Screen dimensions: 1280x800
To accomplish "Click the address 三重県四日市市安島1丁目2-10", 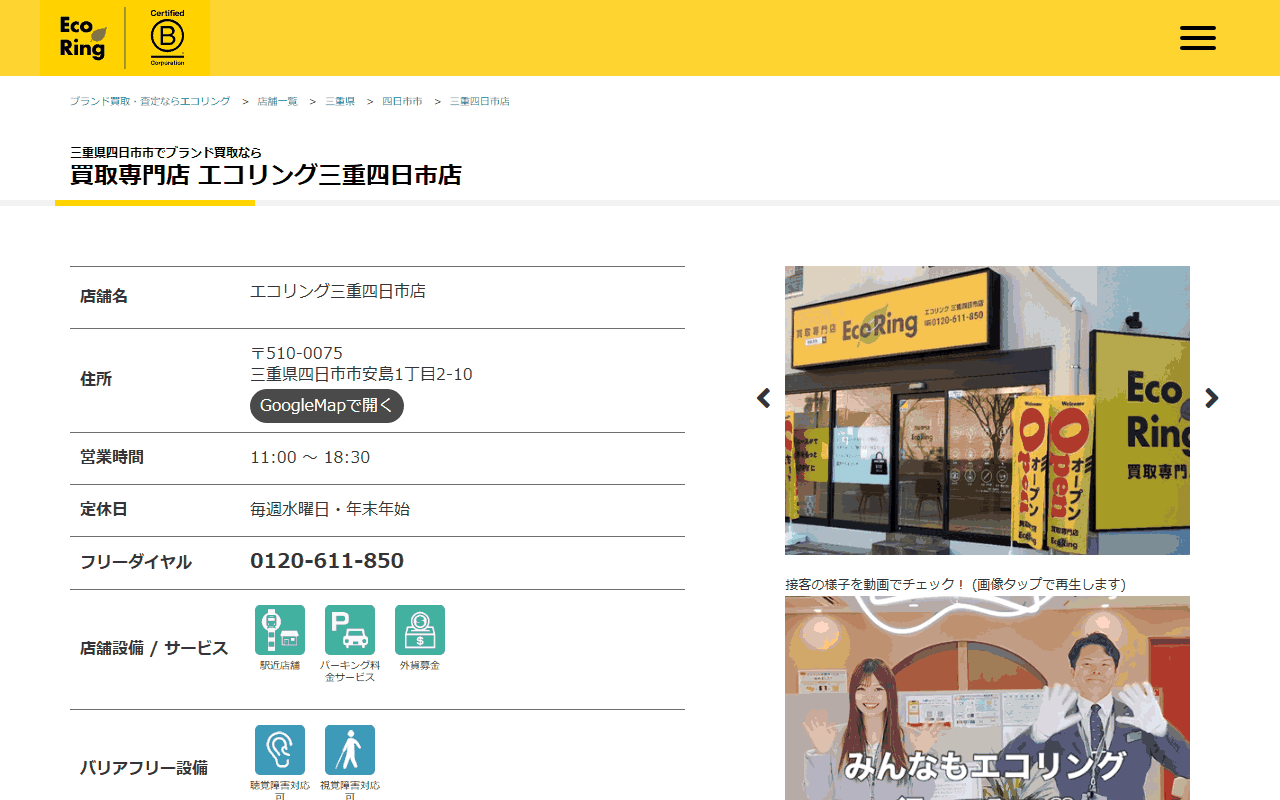I will 361,375.
